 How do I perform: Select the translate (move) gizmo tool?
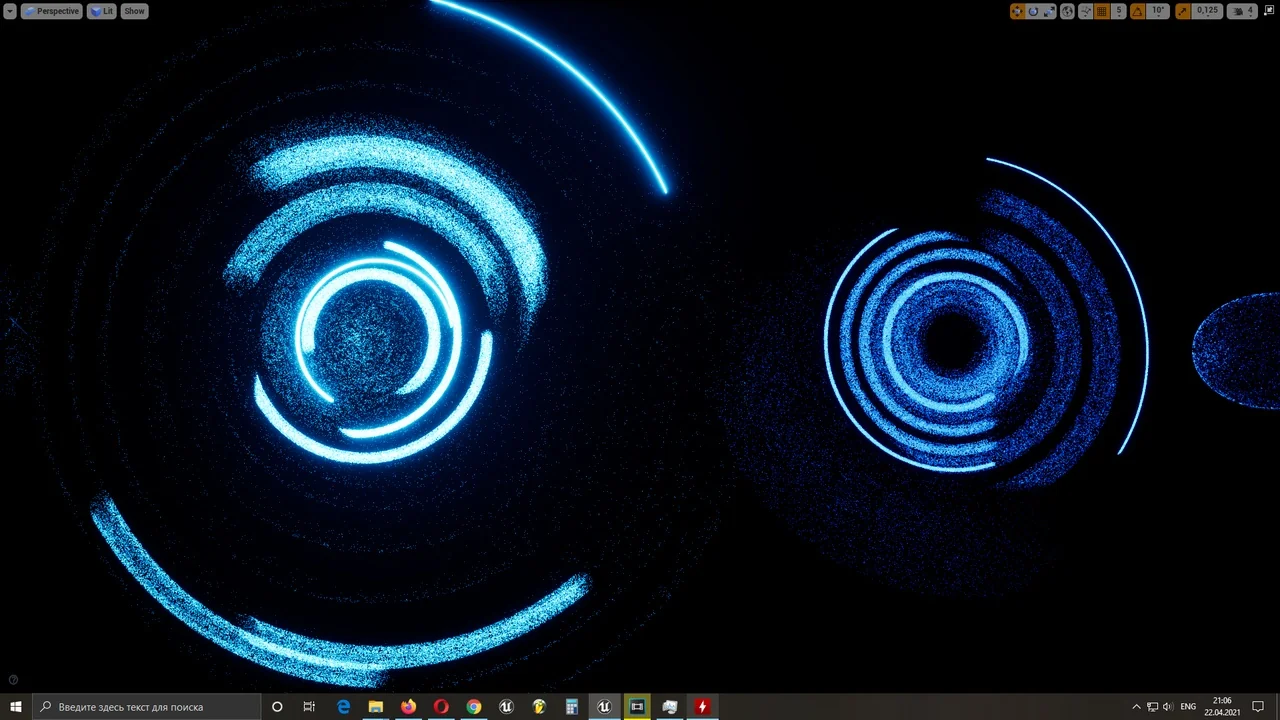tap(1017, 11)
